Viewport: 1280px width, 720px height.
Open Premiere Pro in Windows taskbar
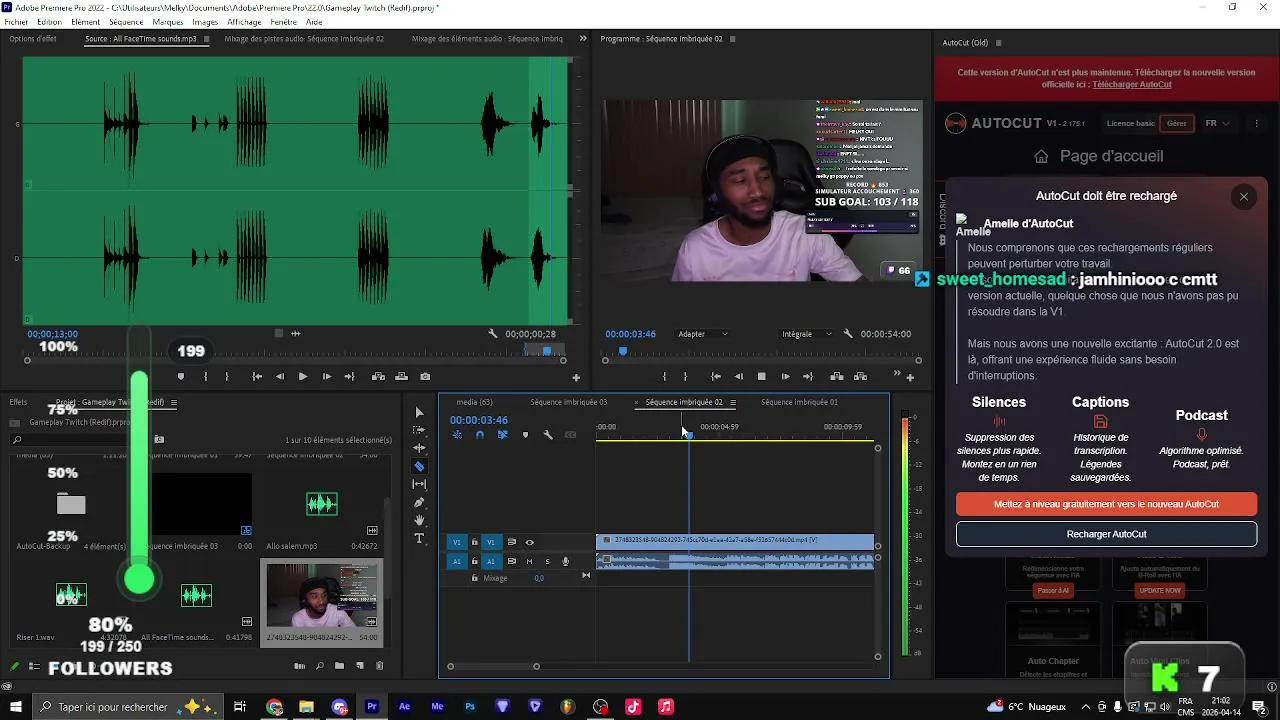tap(372, 706)
